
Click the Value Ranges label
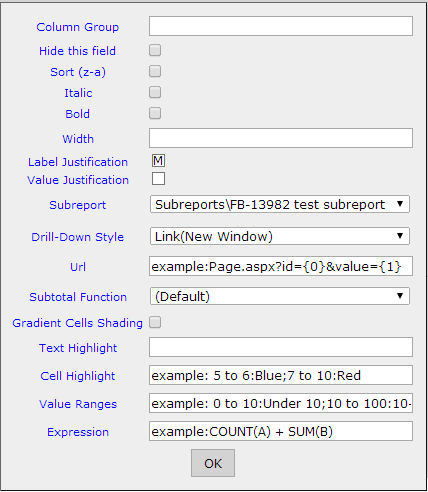coord(78,404)
